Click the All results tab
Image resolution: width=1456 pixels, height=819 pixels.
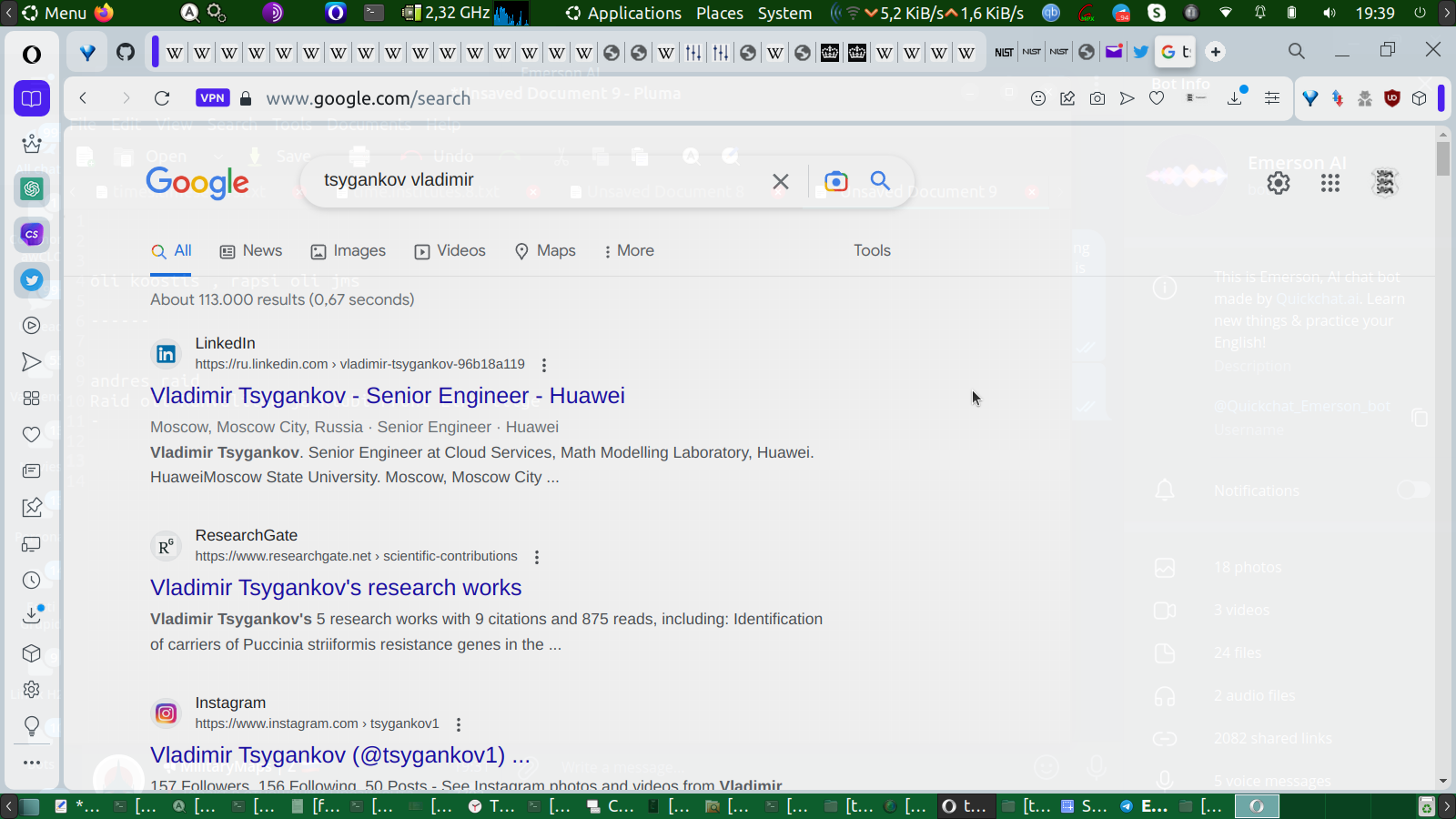(x=171, y=251)
